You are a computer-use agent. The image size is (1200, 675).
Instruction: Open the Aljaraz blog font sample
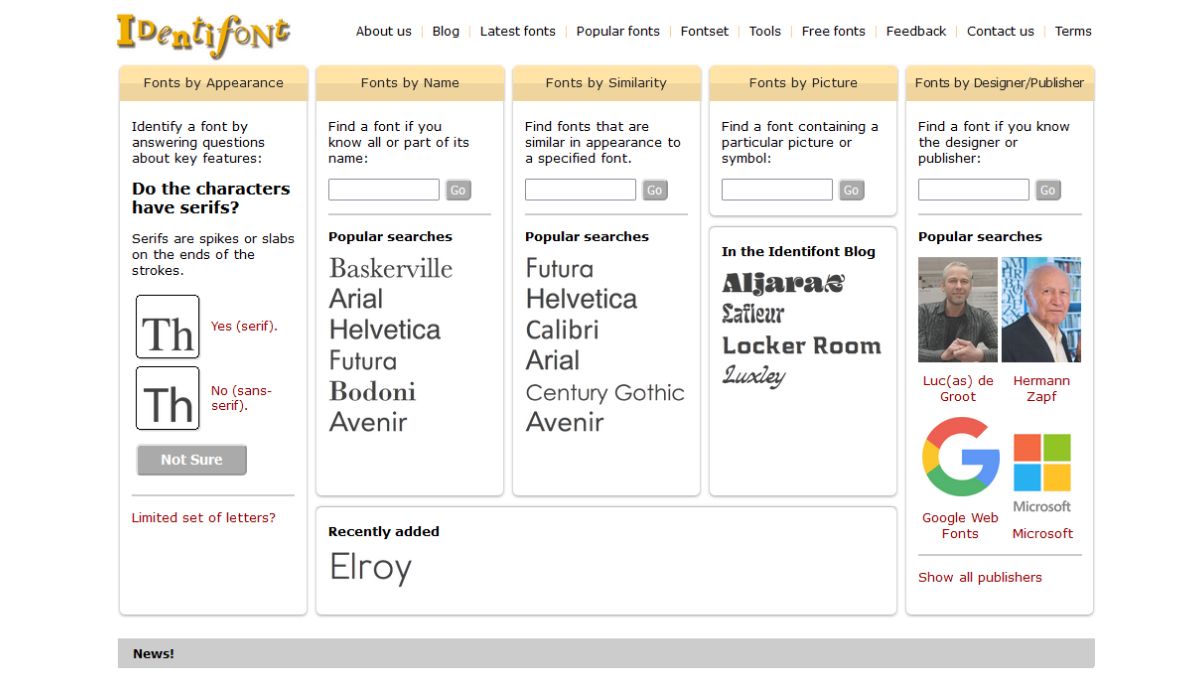click(x=783, y=283)
